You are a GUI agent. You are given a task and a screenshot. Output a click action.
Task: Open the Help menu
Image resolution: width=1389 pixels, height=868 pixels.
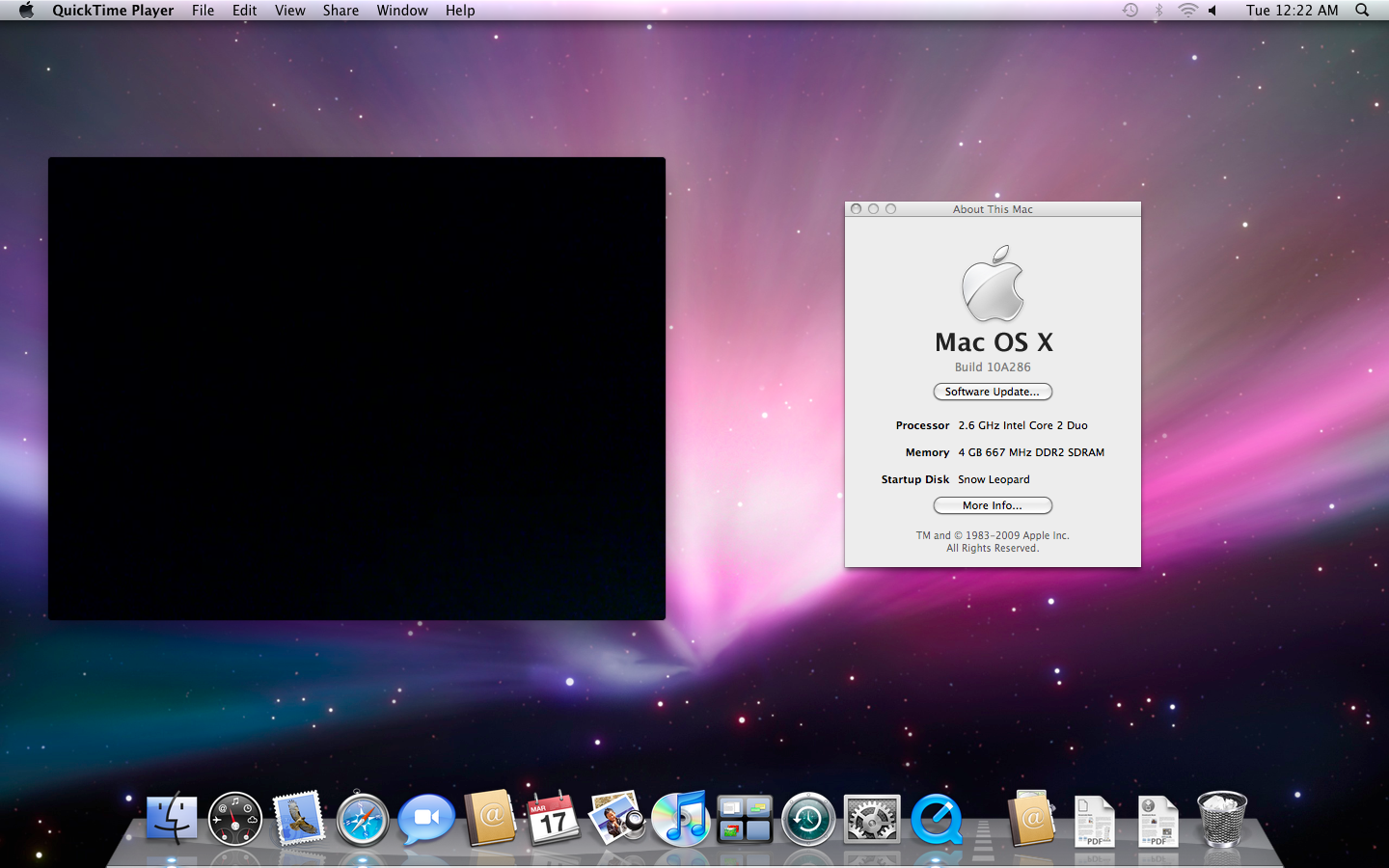(460, 11)
